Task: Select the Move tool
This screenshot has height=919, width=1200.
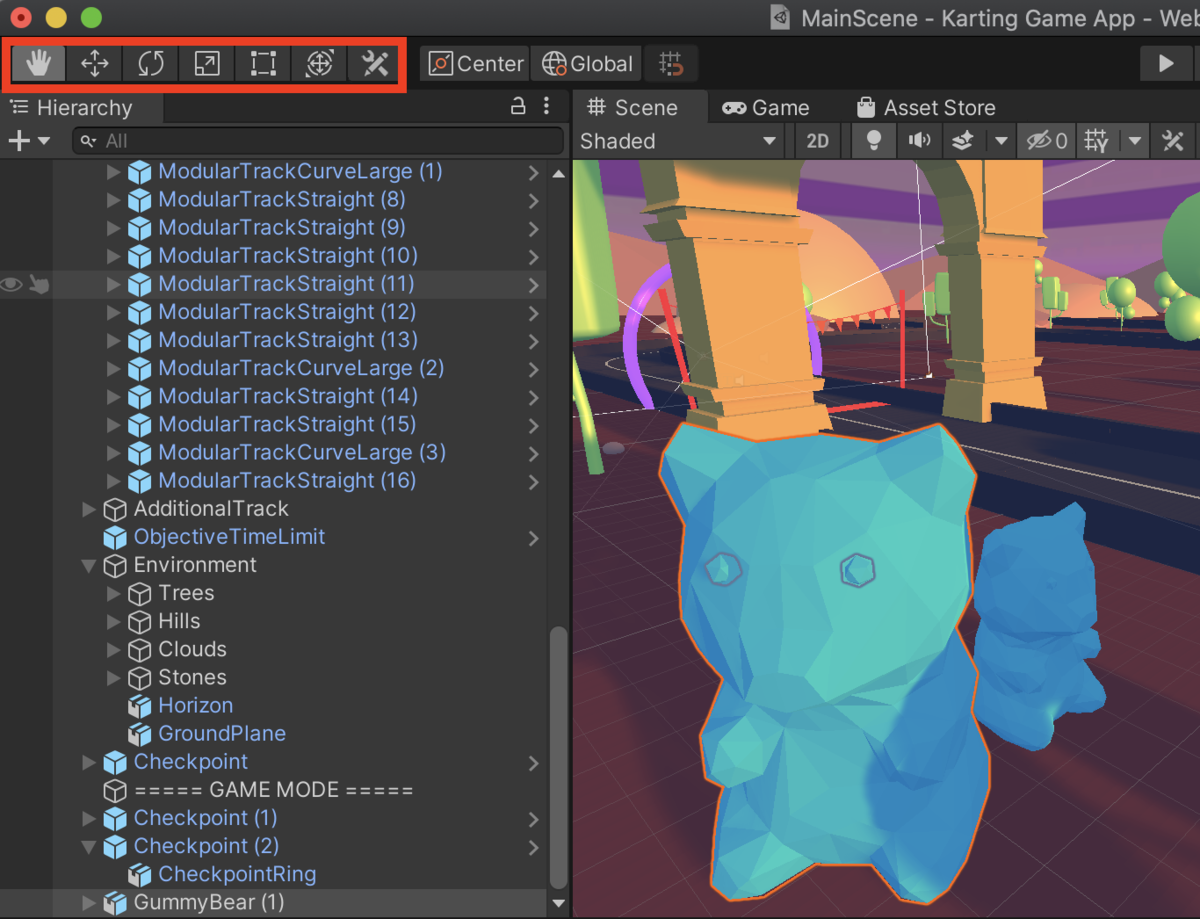Action: coord(95,64)
